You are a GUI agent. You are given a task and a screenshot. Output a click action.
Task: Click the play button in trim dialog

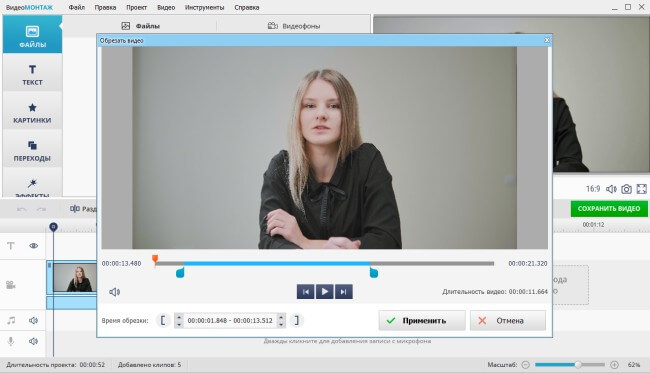(x=325, y=292)
